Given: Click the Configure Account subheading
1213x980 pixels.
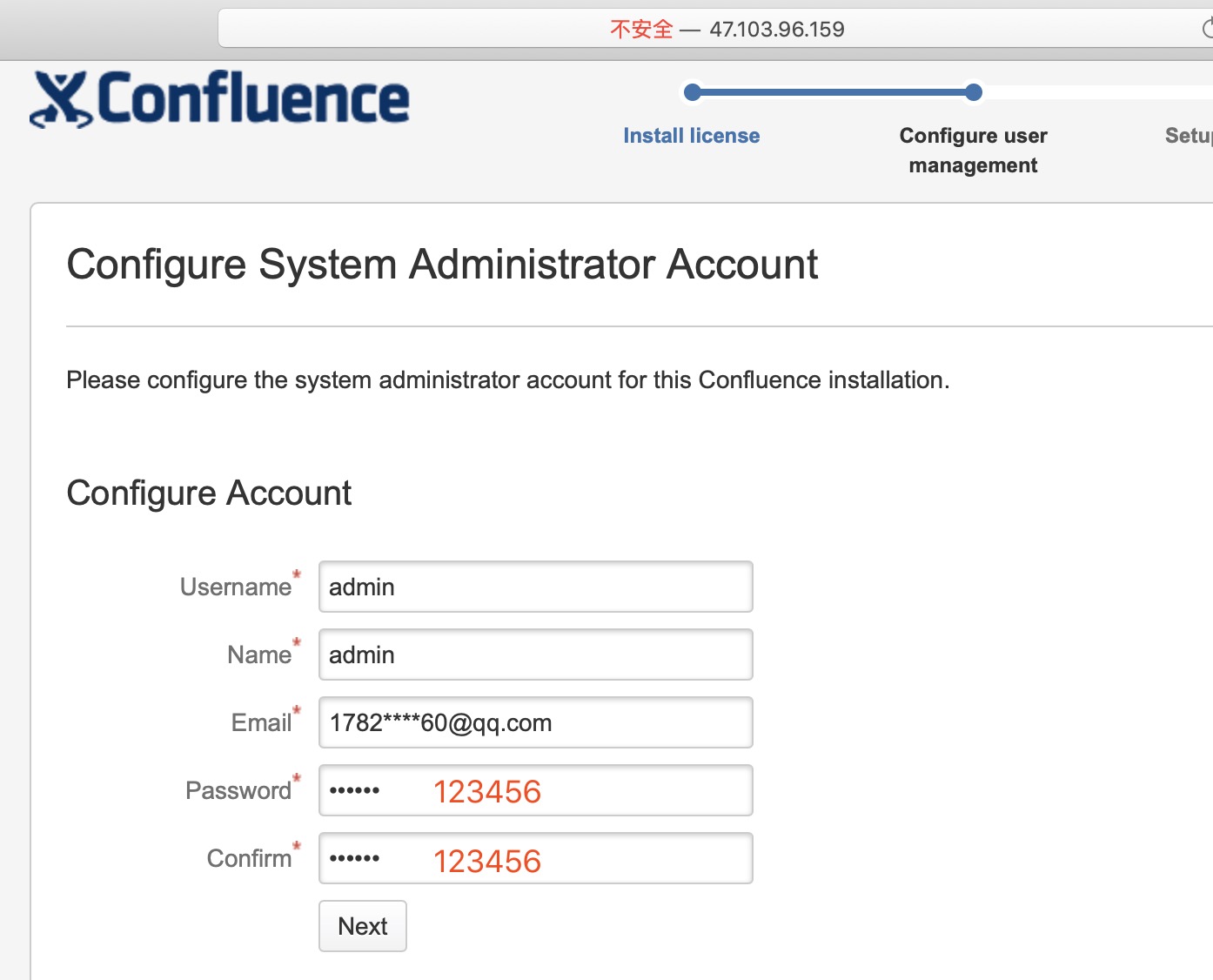Looking at the screenshot, I should tap(209, 493).
